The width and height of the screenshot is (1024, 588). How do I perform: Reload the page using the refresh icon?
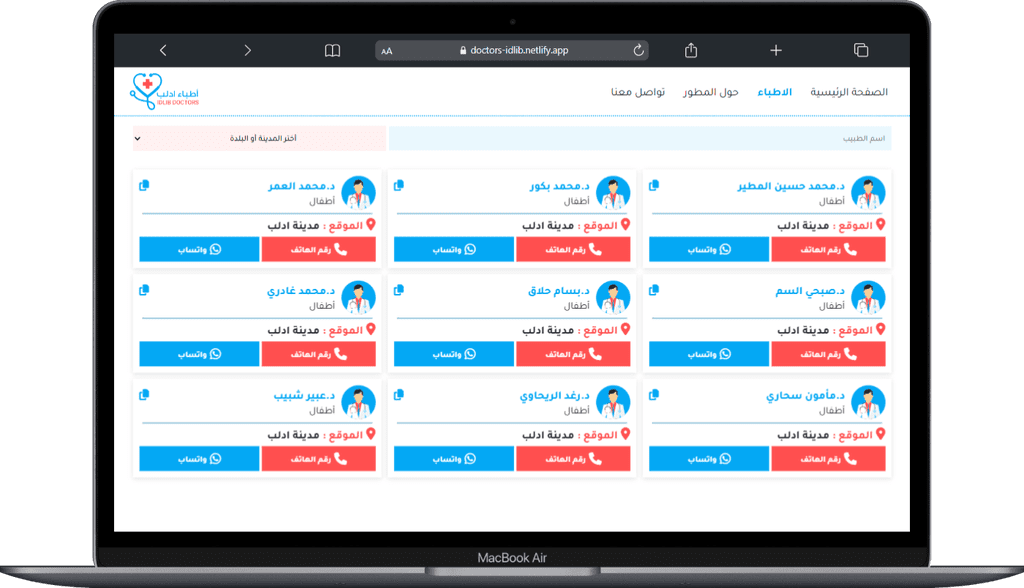pos(638,50)
